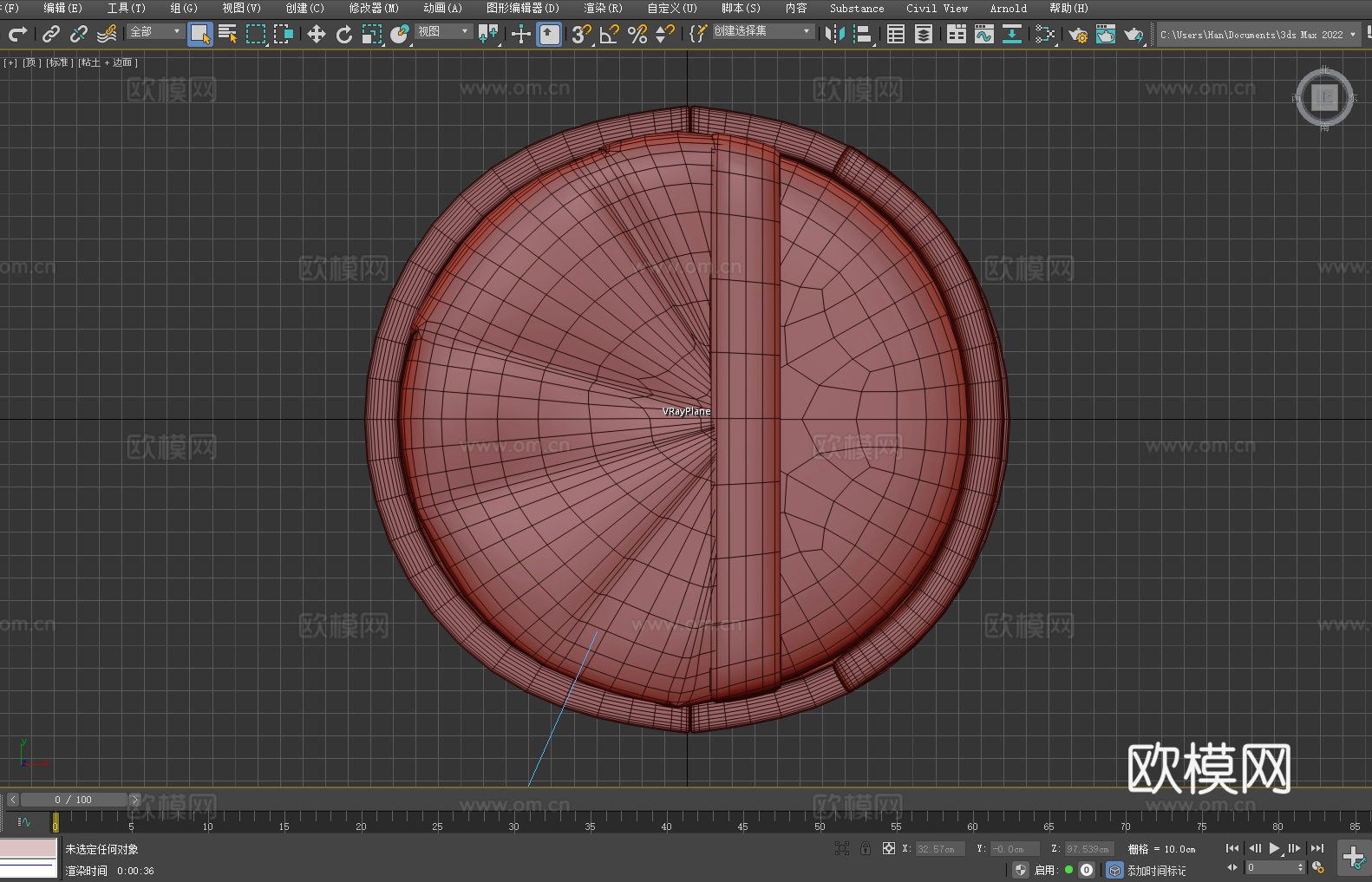Viewport: 1372px width, 882px height.
Task: Click the Select and Scale tool
Action: coord(372,34)
